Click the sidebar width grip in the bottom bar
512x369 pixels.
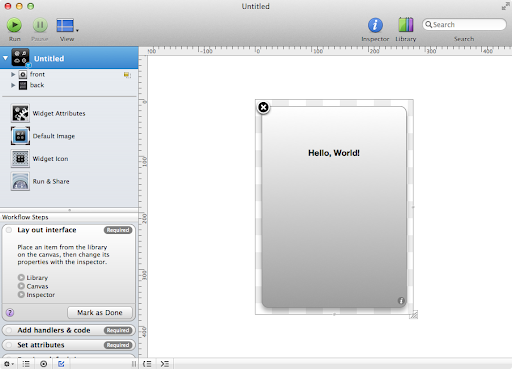(134, 364)
